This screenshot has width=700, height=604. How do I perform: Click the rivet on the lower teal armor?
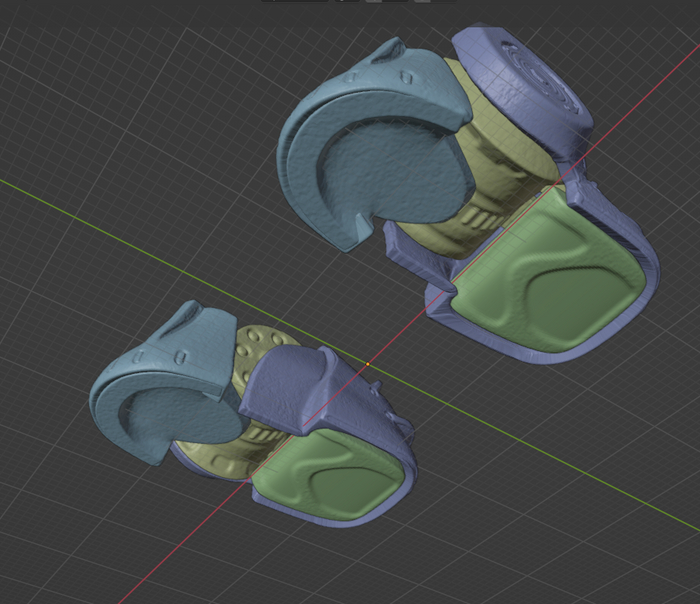pyautogui.click(x=182, y=355)
